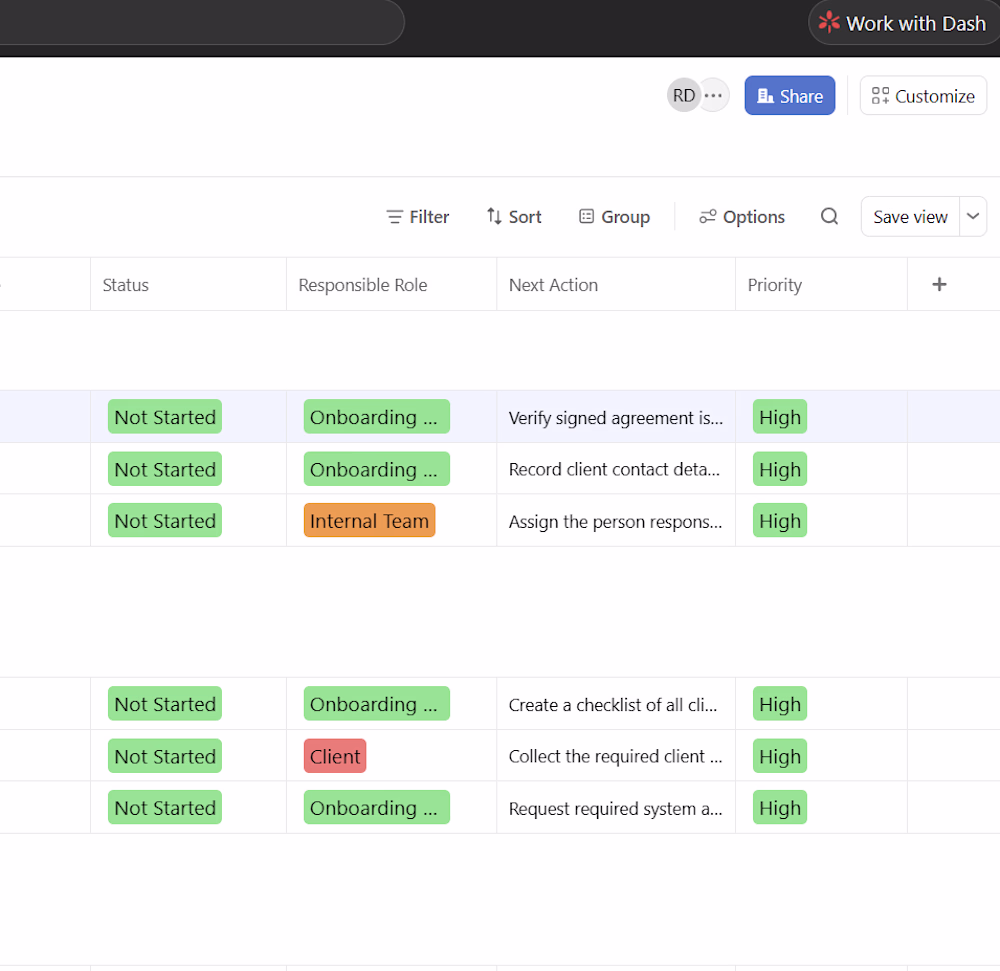The width and height of the screenshot is (1000, 971).
Task: Open the Sort options
Action: (x=513, y=217)
